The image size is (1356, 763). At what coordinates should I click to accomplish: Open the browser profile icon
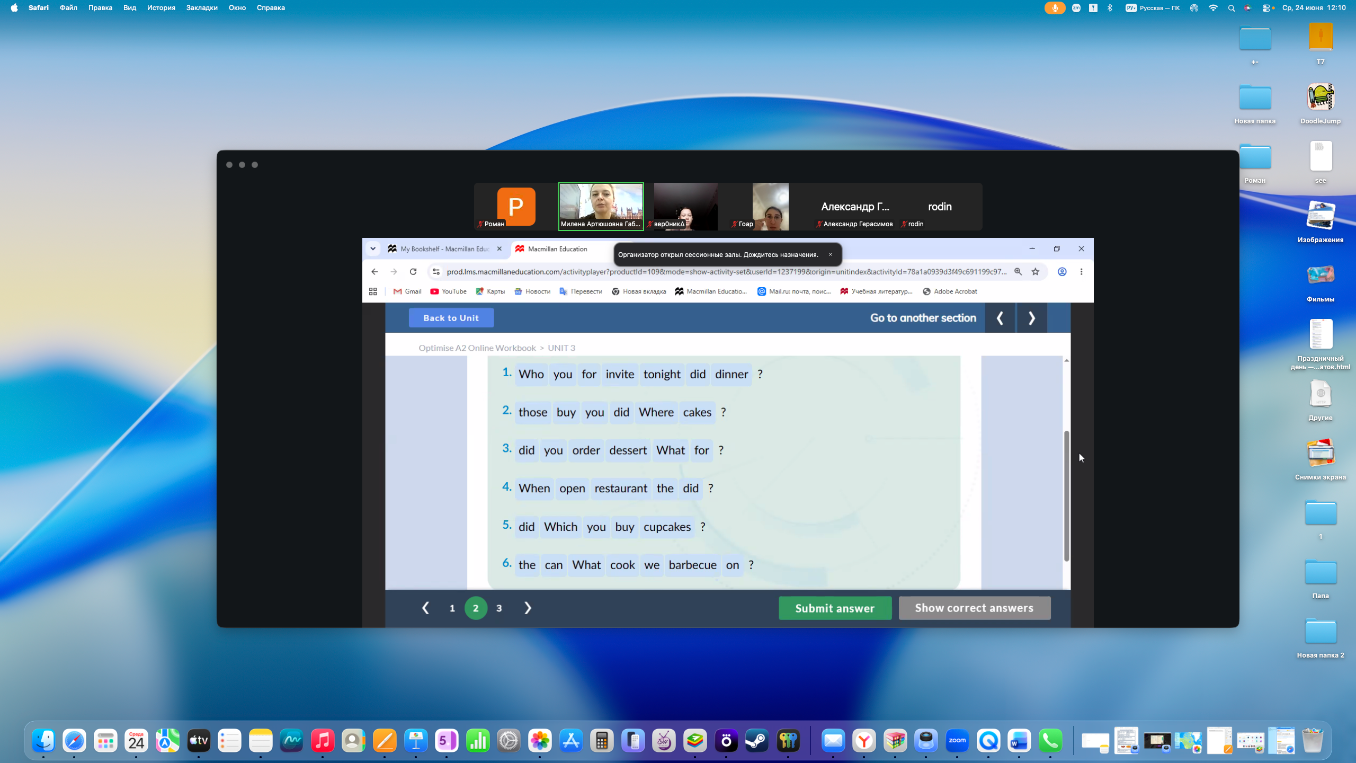1062,271
